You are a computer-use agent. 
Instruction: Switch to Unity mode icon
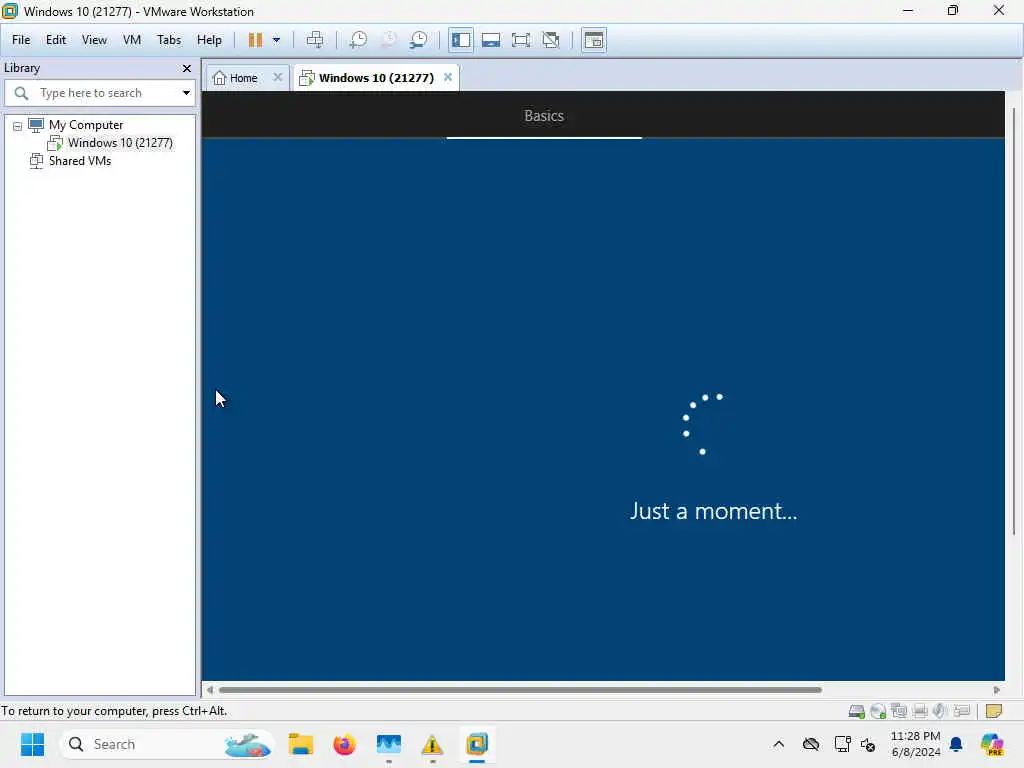[551, 40]
